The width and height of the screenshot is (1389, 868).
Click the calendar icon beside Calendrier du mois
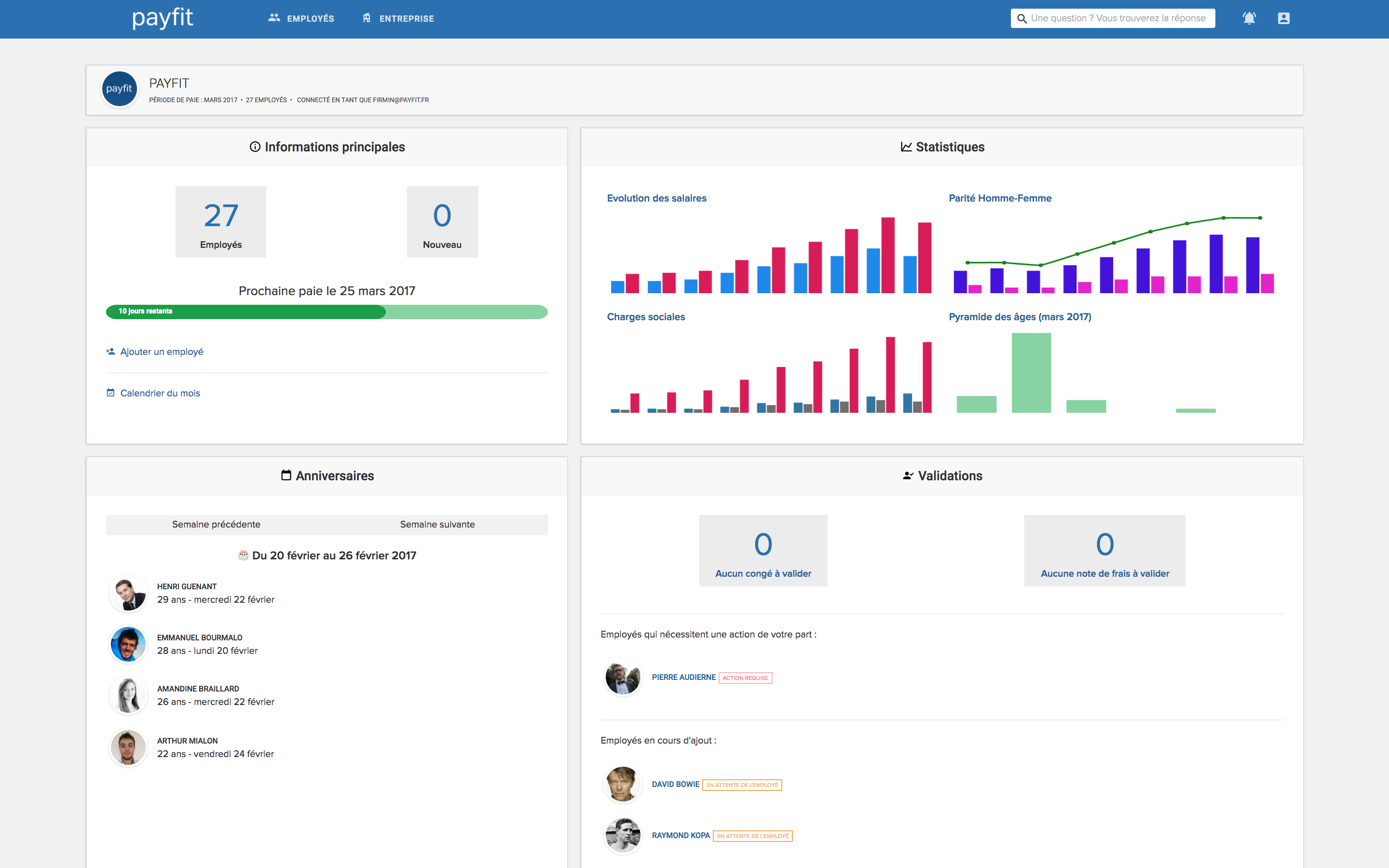pos(110,393)
